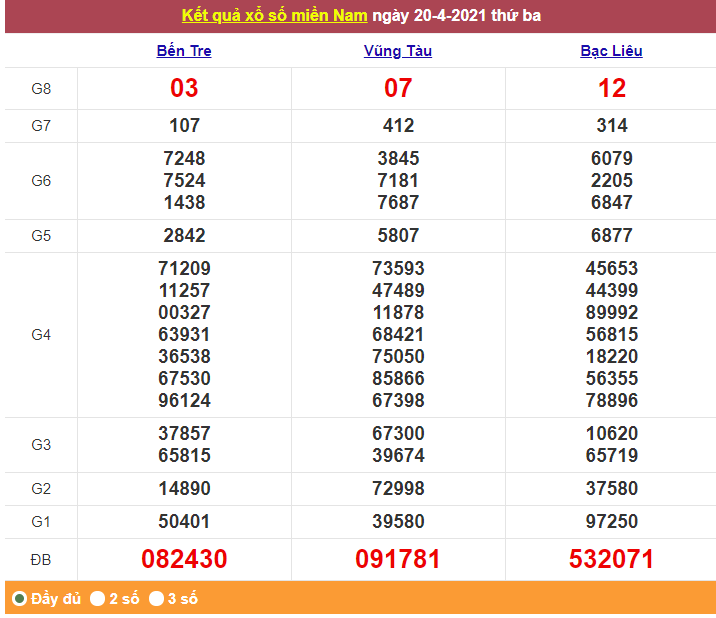Click the G4 row label
This screenshot has width=716, height=618.
(x=41, y=335)
